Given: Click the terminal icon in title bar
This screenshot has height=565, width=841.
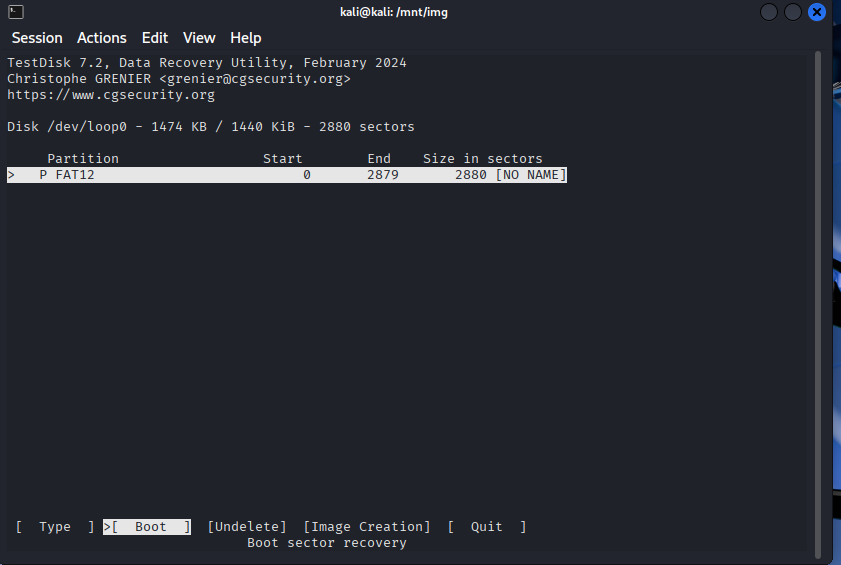Looking at the screenshot, I should point(16,12).
